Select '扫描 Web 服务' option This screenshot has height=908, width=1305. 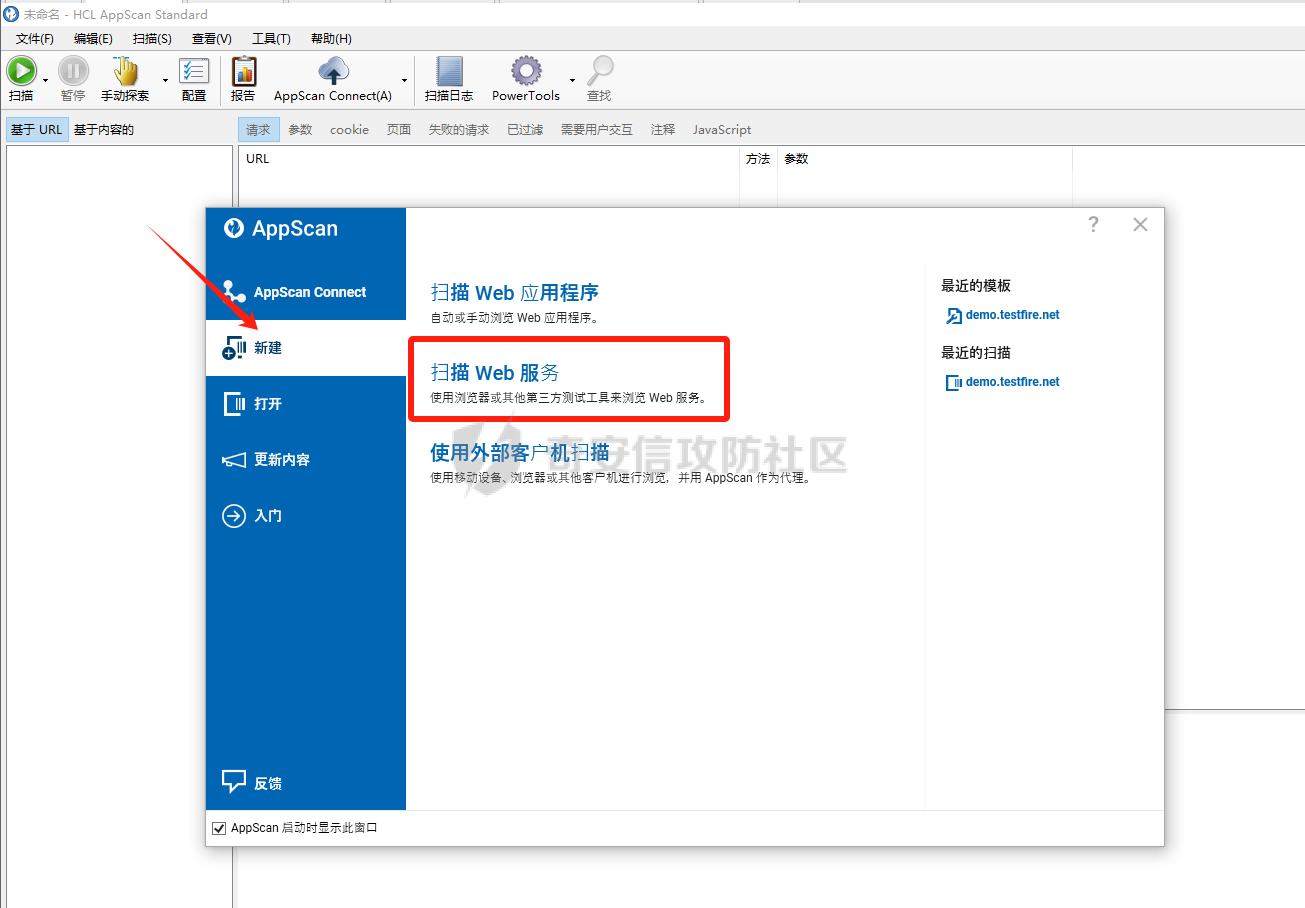(495, 373)
